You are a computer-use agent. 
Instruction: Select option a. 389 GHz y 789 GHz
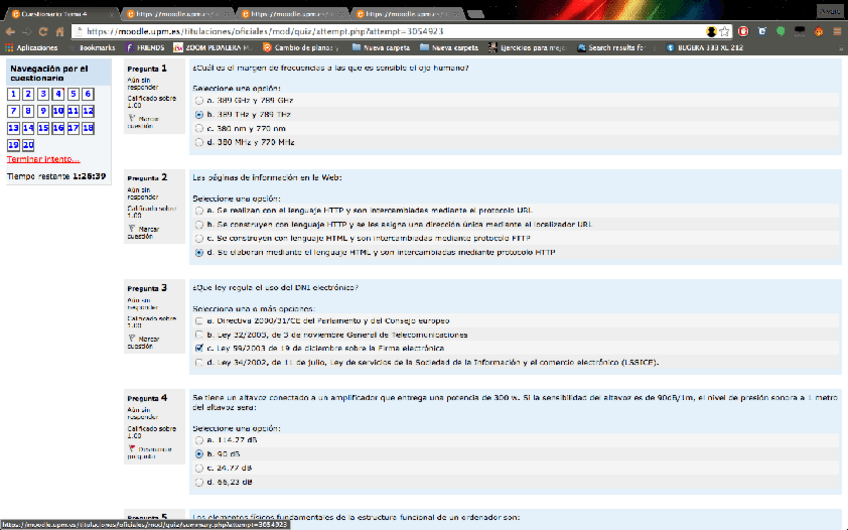pos(199,101)
